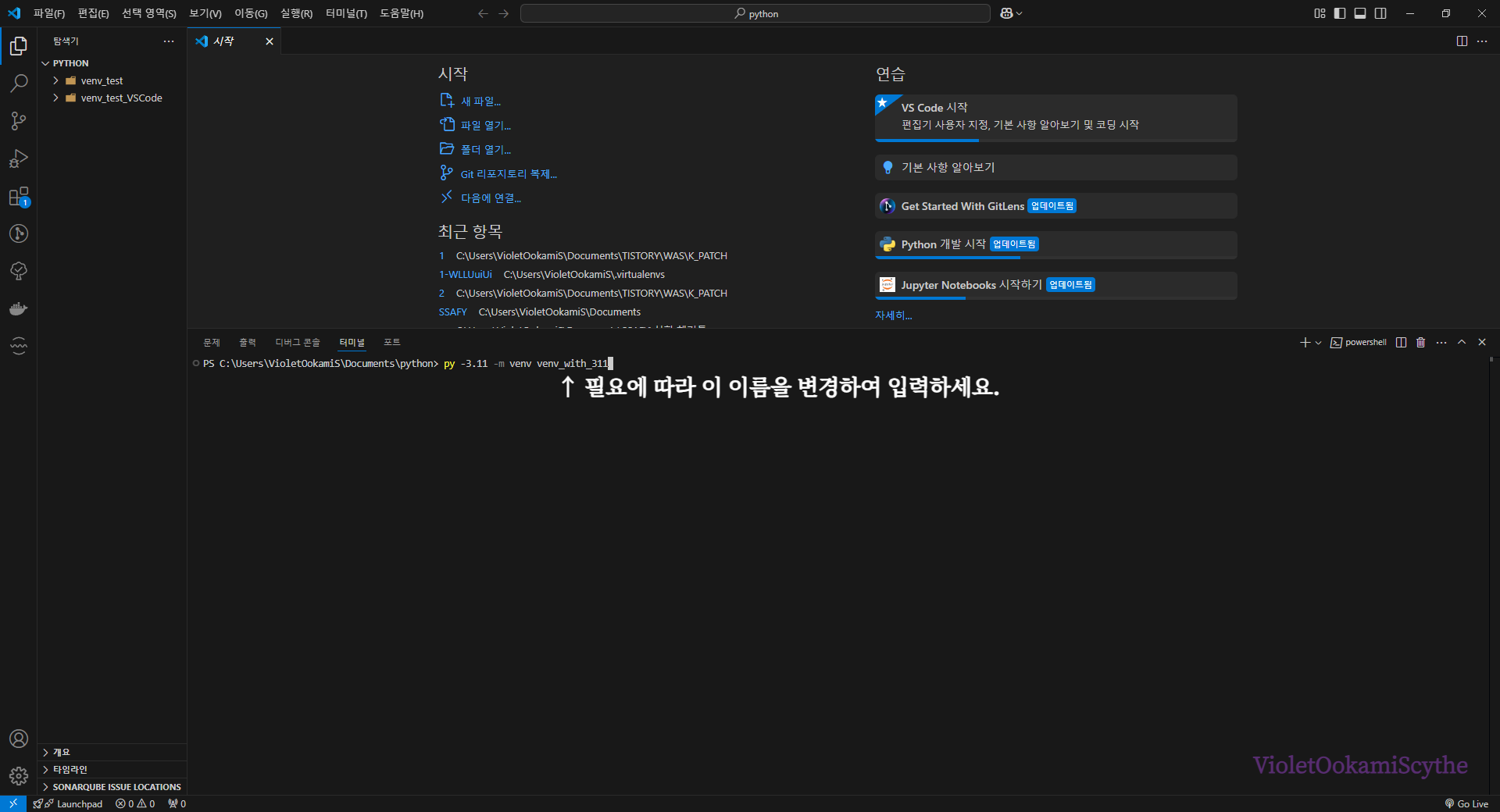Expand the venv_test_VSCode folder
Viewport: 1500px width, 812px height.
(x=121, y=98)
